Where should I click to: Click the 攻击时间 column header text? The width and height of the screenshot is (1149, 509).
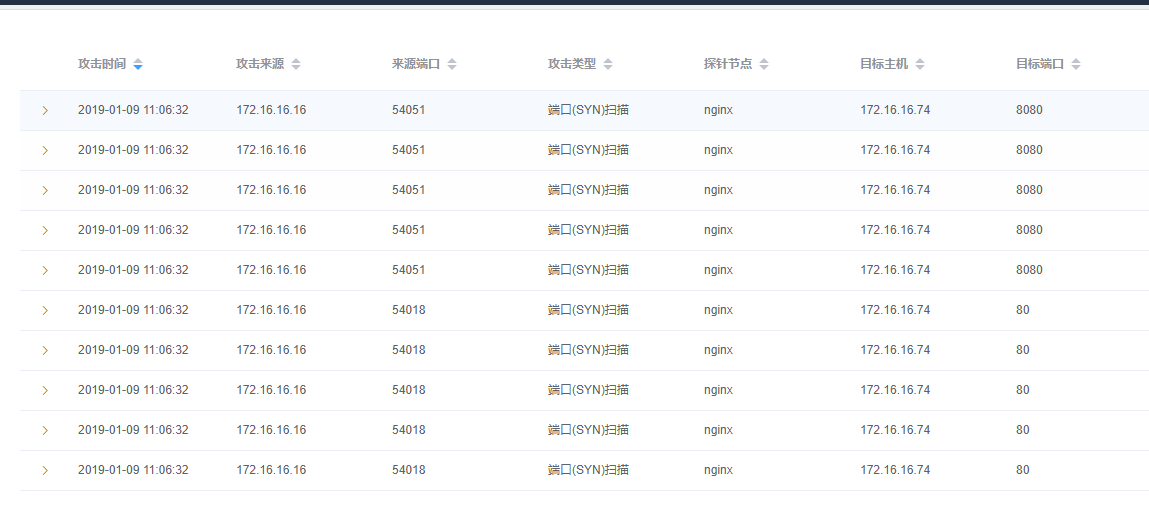point(102,64)
